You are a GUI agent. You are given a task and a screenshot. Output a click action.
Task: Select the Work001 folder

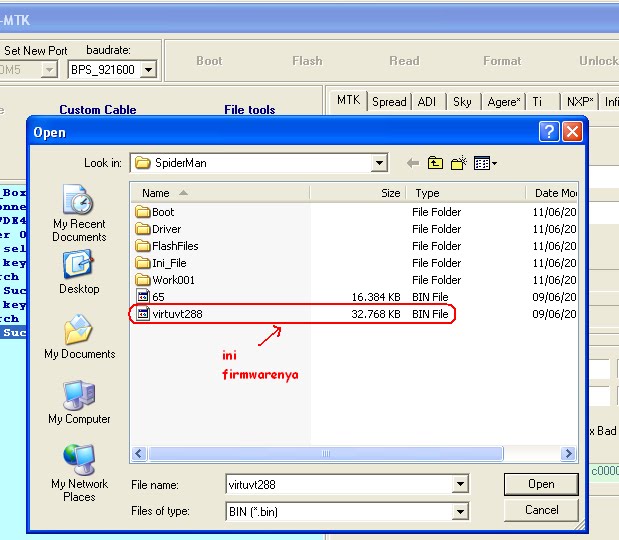pos(165,280)
